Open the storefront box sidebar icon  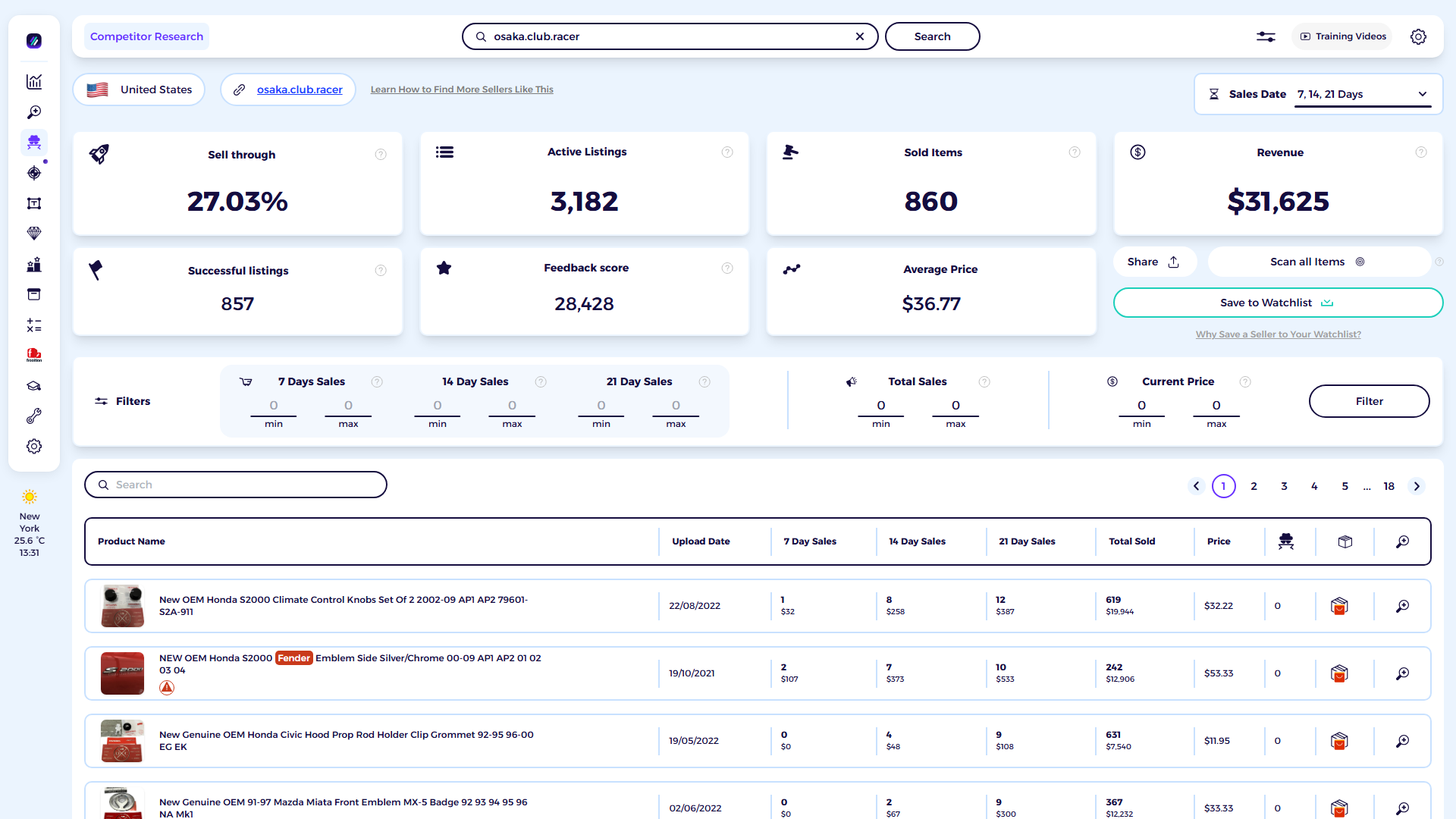[34, 294]
